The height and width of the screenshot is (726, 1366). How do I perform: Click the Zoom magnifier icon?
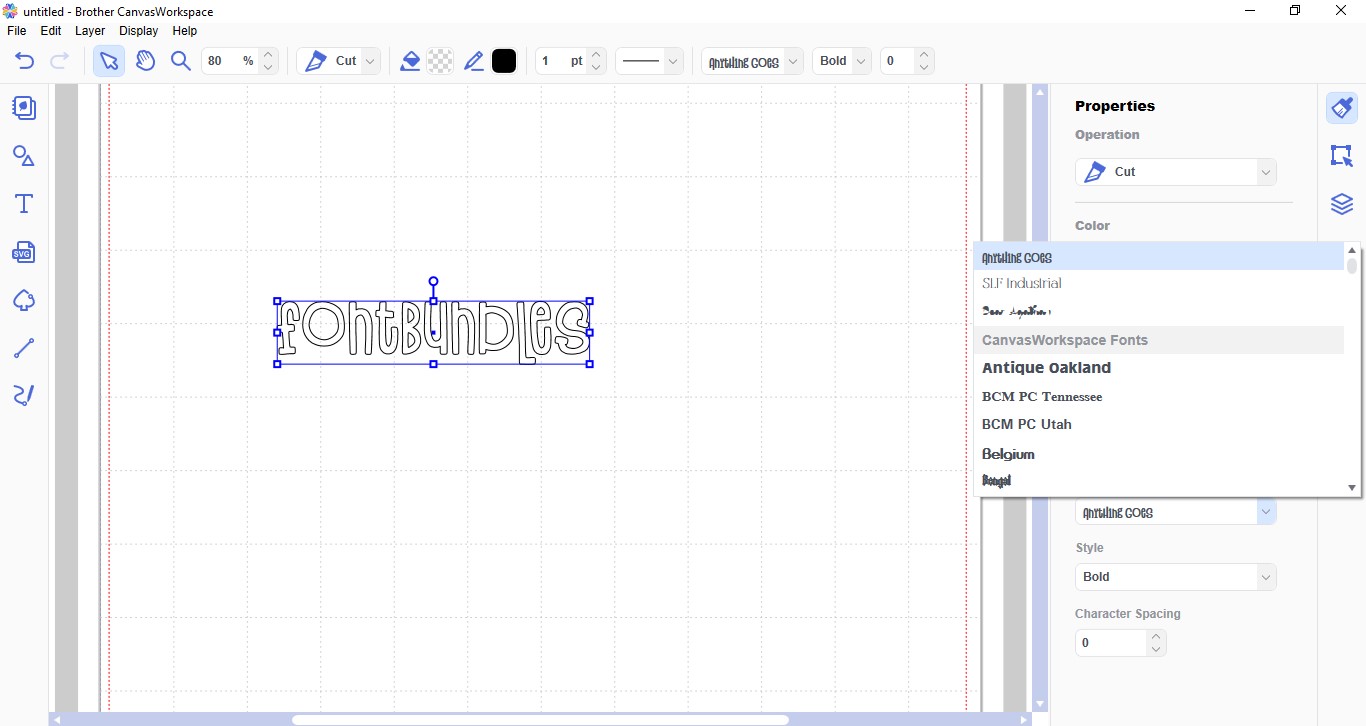click(181, 61)
